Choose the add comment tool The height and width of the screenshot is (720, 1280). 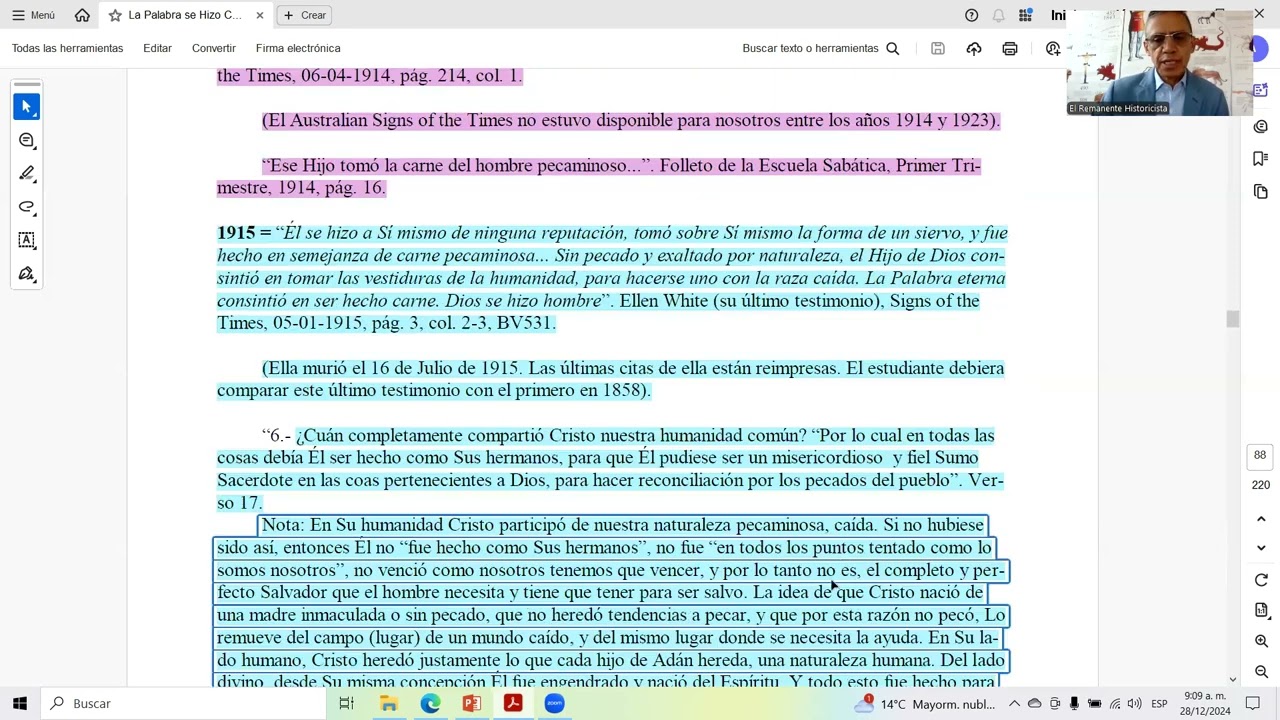pos(27,140)
